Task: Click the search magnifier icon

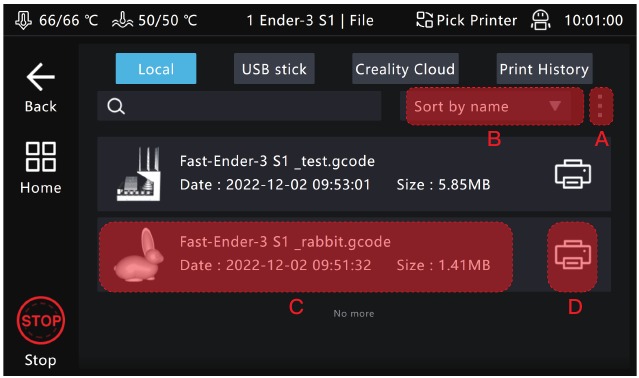Action: [x=116, y=106]
